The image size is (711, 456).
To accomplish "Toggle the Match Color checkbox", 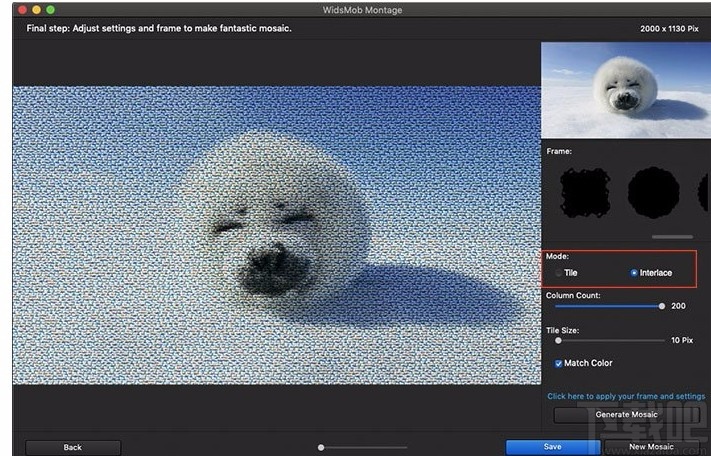I will point(559,363).
